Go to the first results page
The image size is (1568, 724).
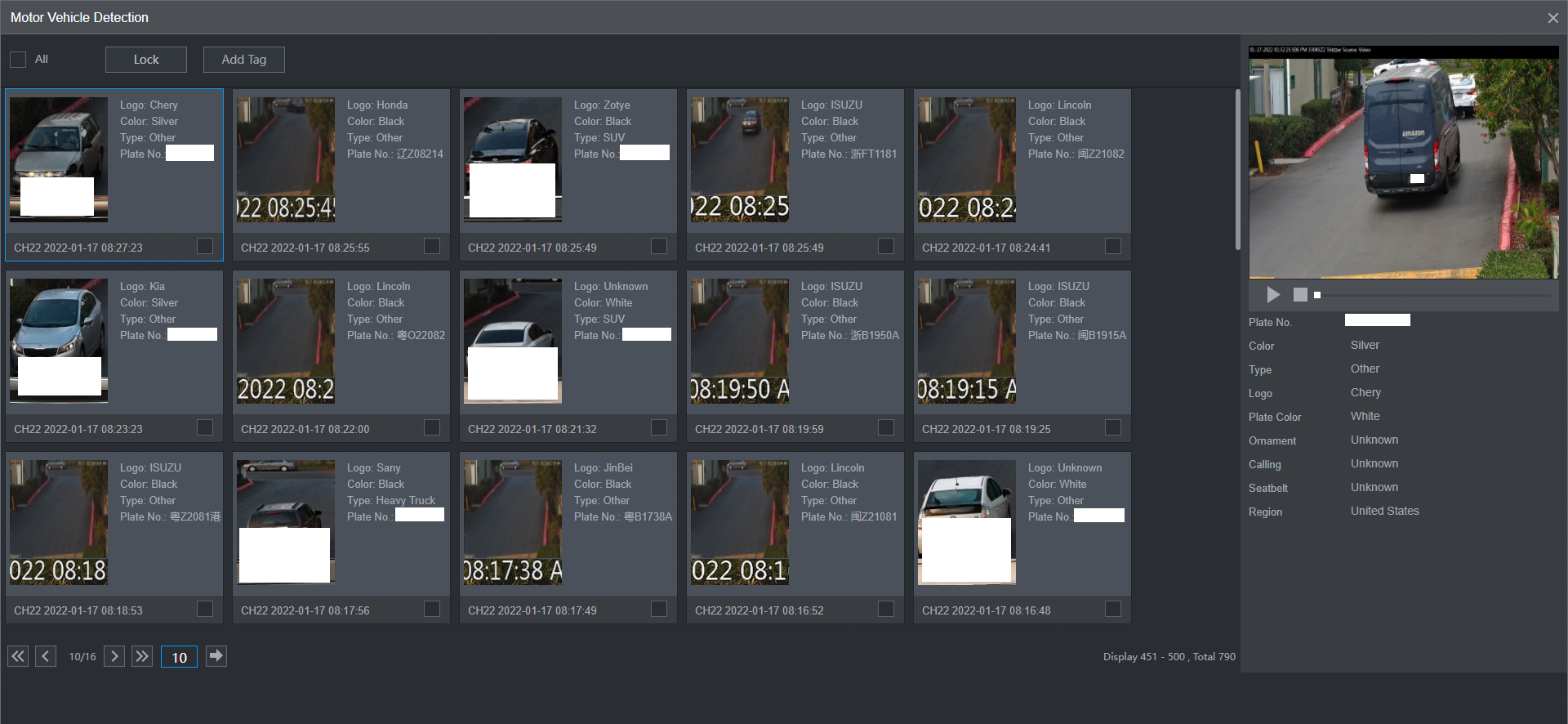pos(18,656)
